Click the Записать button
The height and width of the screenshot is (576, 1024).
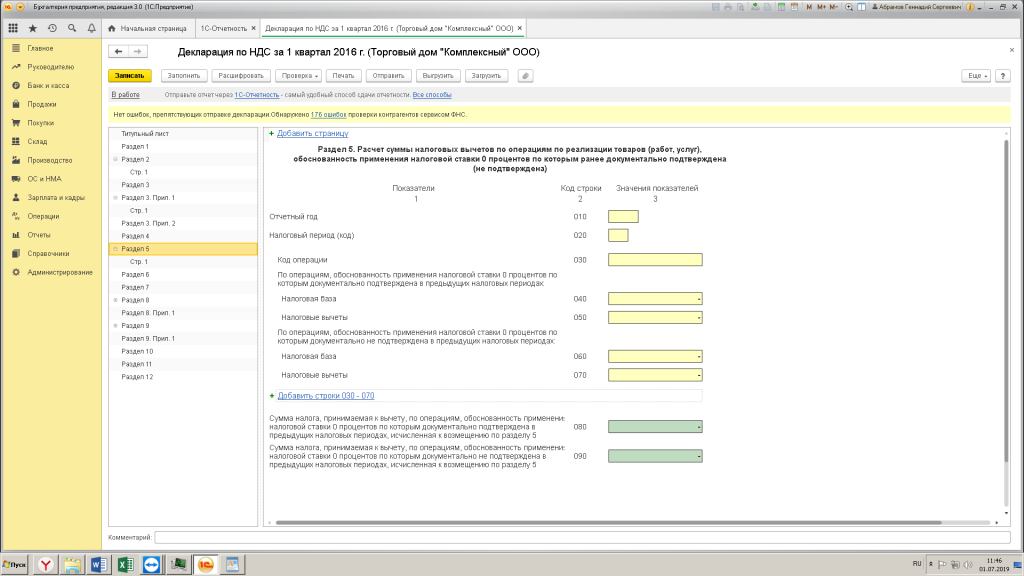click(x=130, y=76)
